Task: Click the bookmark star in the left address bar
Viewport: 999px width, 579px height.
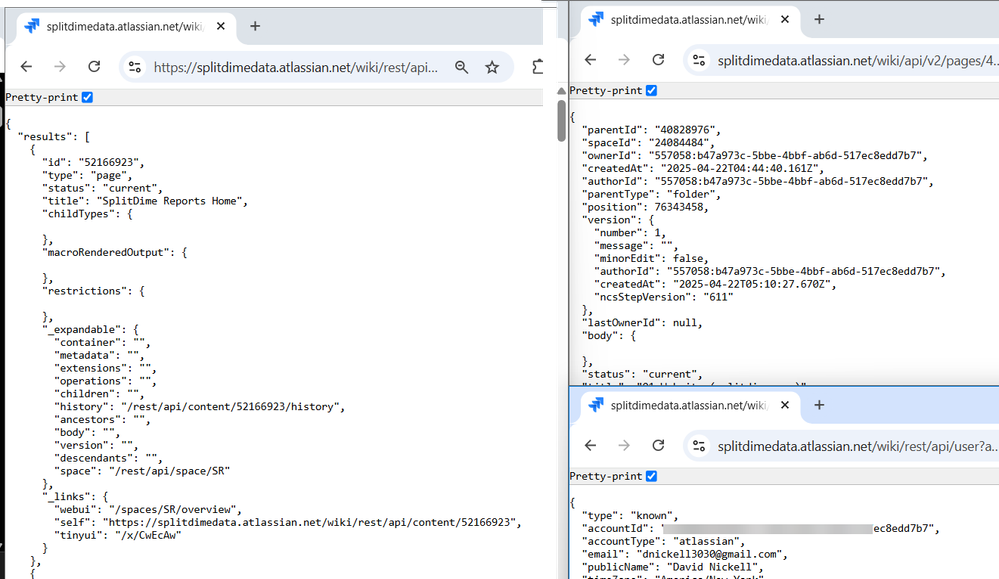Action: click(492, 66)
